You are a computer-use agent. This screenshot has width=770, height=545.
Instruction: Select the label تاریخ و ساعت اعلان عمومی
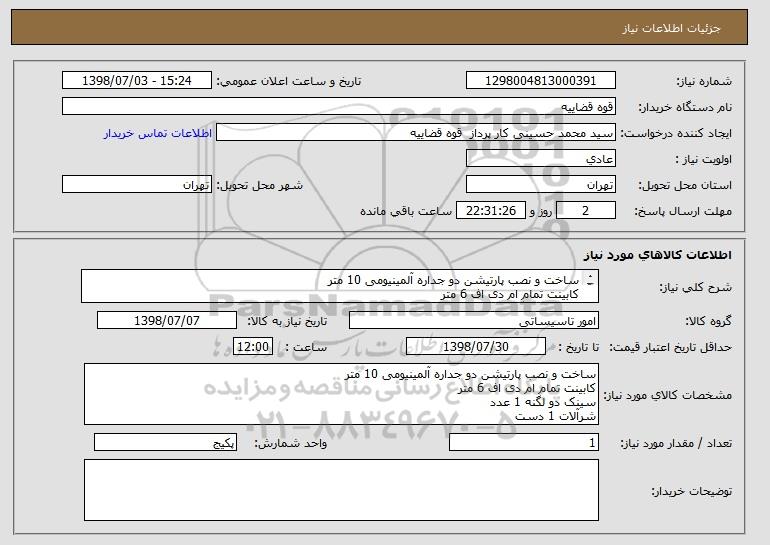coord(289,81)
